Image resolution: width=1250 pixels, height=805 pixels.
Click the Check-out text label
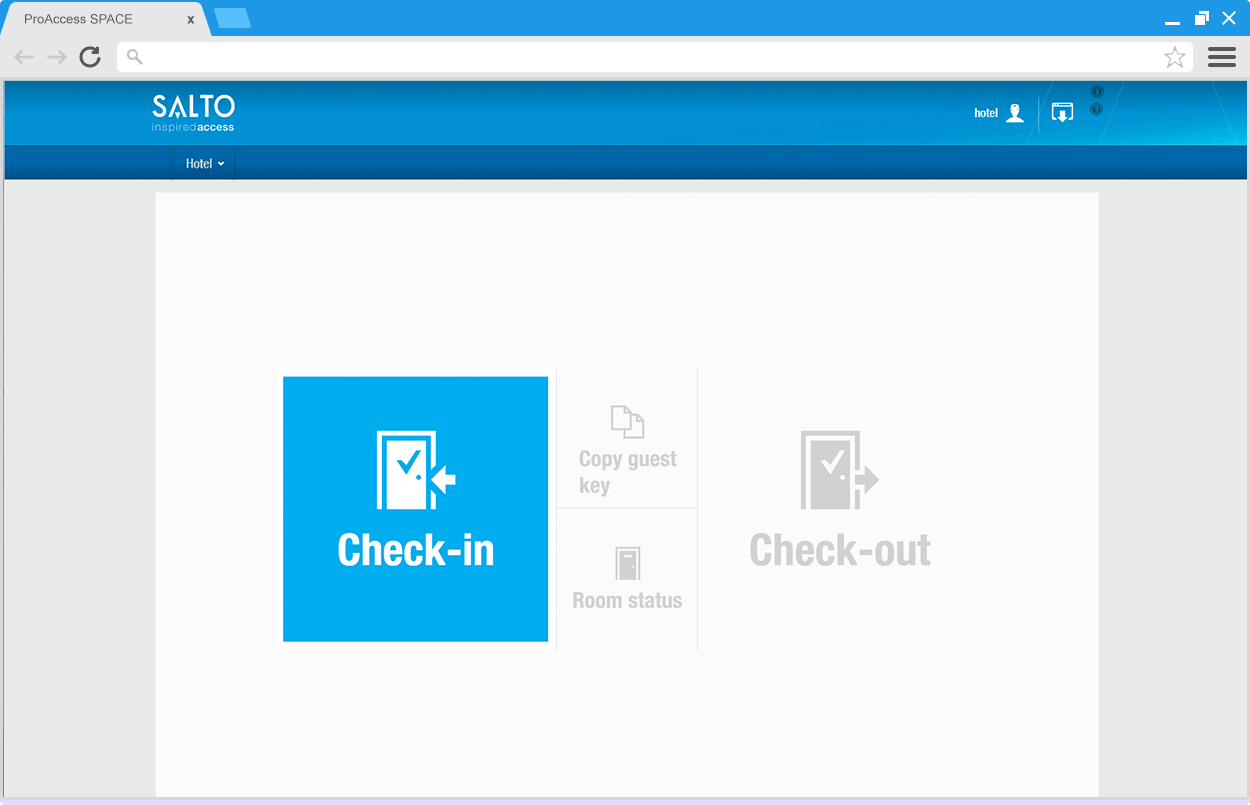pyautogui.click(x=839, y=550)
